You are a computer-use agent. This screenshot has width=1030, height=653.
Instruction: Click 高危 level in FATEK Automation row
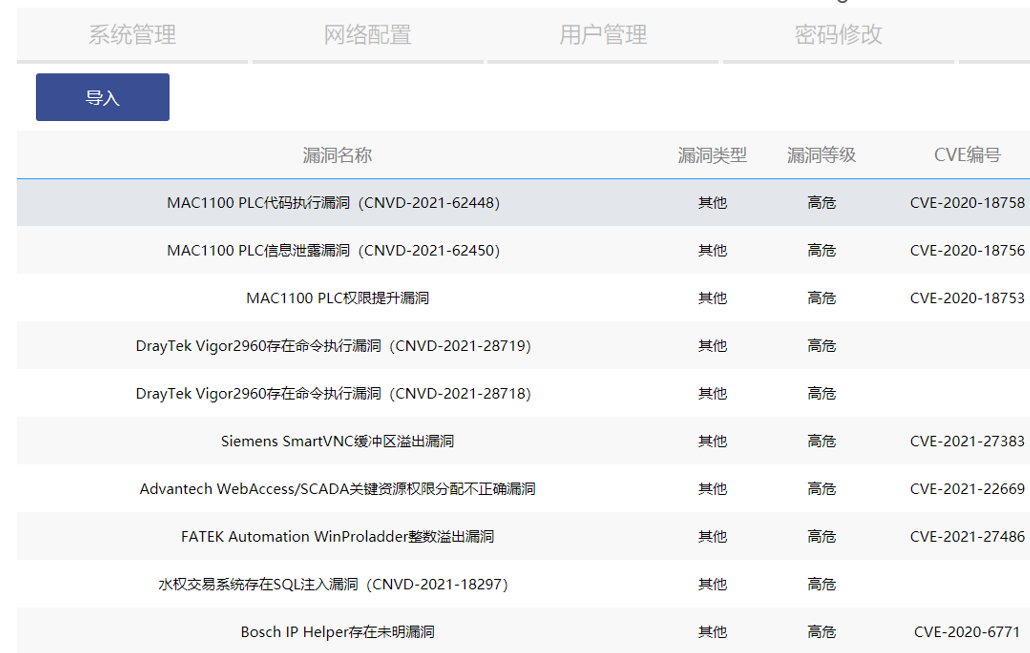[x=821, y=537]
